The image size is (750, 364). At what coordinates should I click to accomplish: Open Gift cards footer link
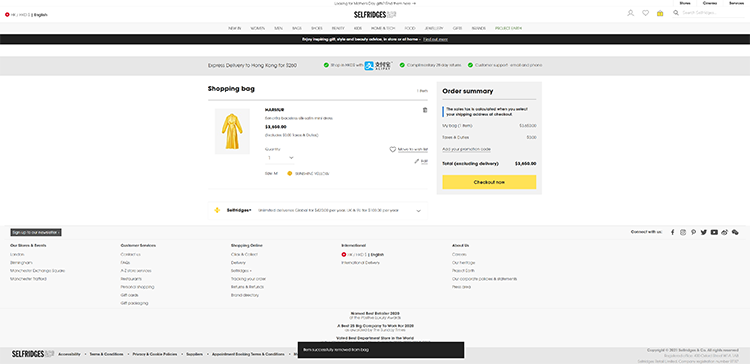point(129,295)
